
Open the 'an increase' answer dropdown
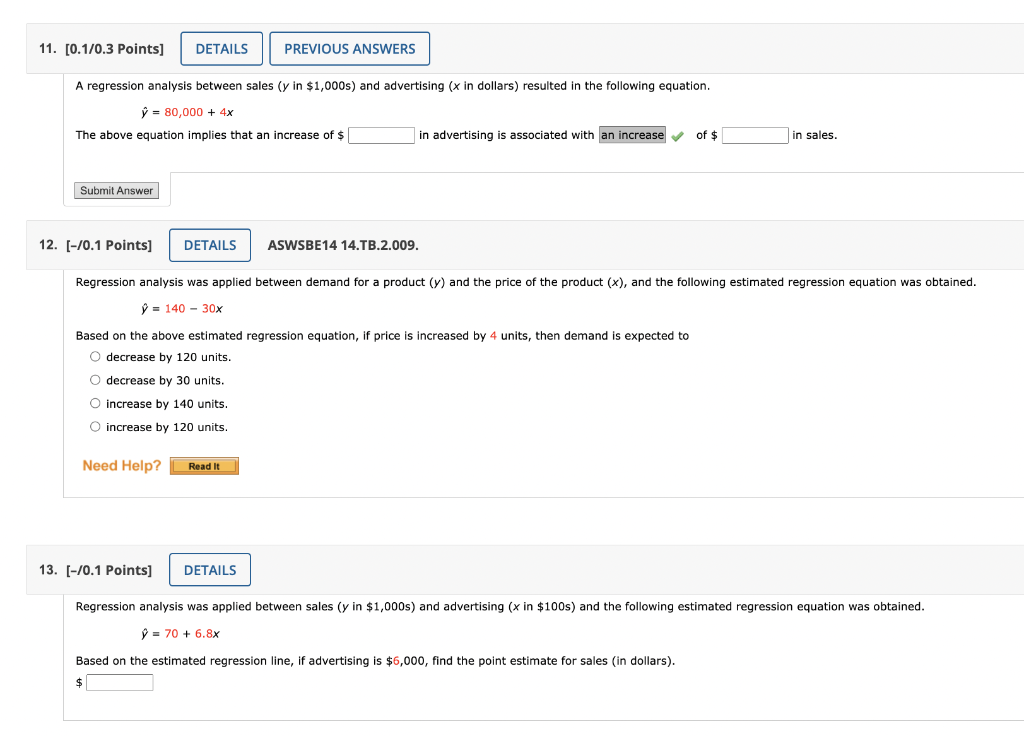click(x=632, y=135)
